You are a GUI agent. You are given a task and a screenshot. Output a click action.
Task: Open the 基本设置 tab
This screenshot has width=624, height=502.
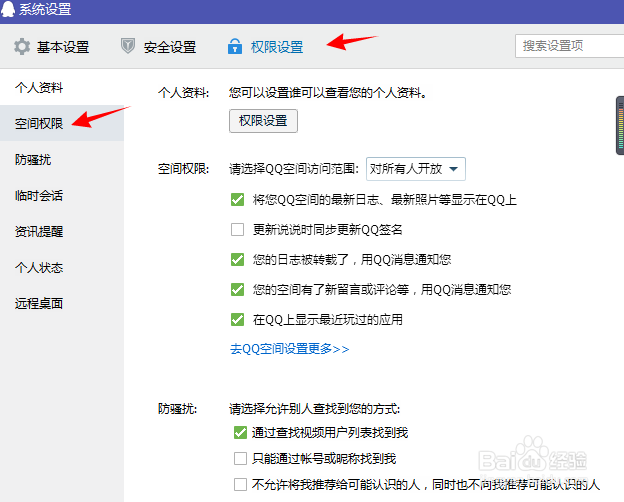click(x=63, y=47)
